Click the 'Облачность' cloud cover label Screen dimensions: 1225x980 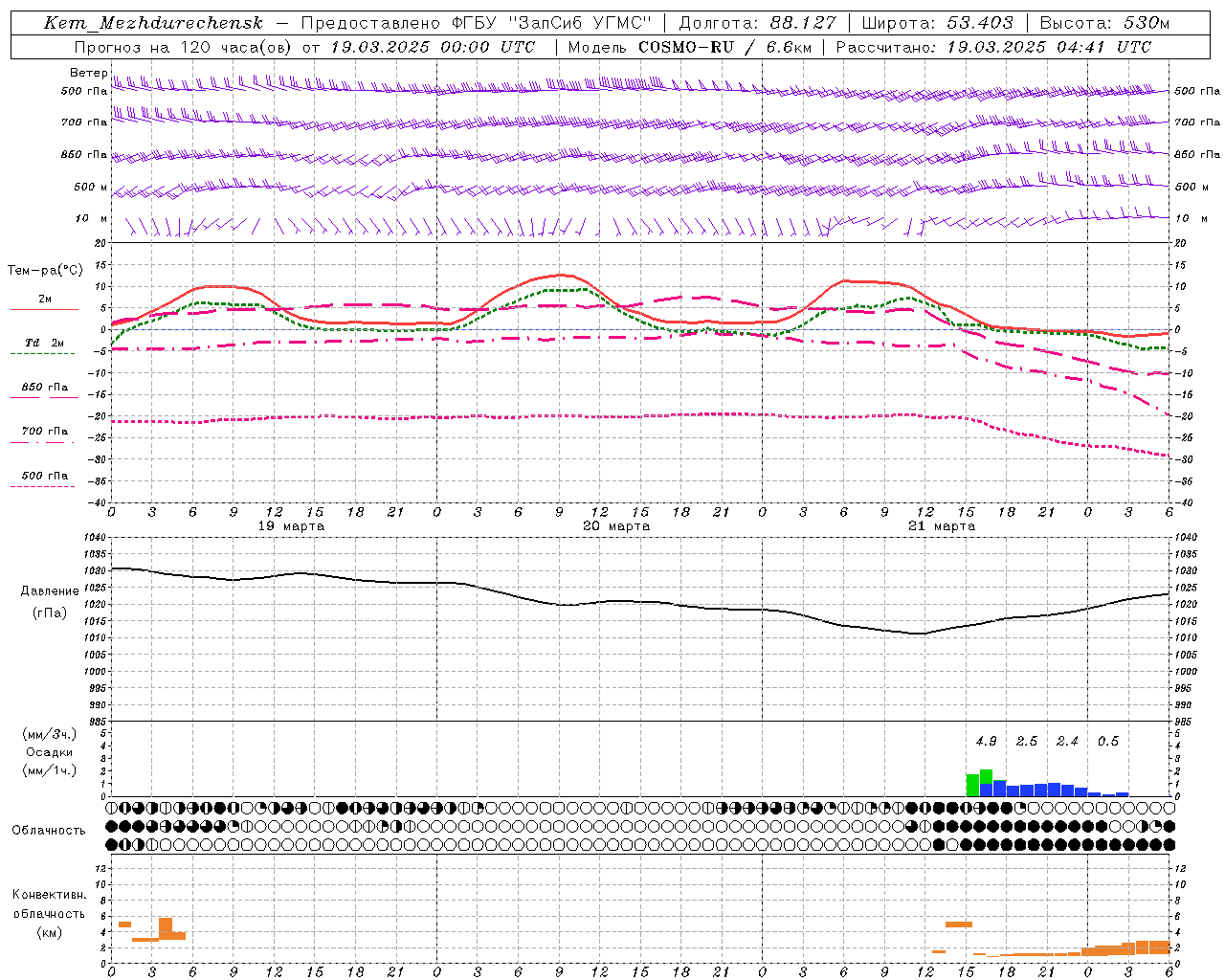pos(49,831)
